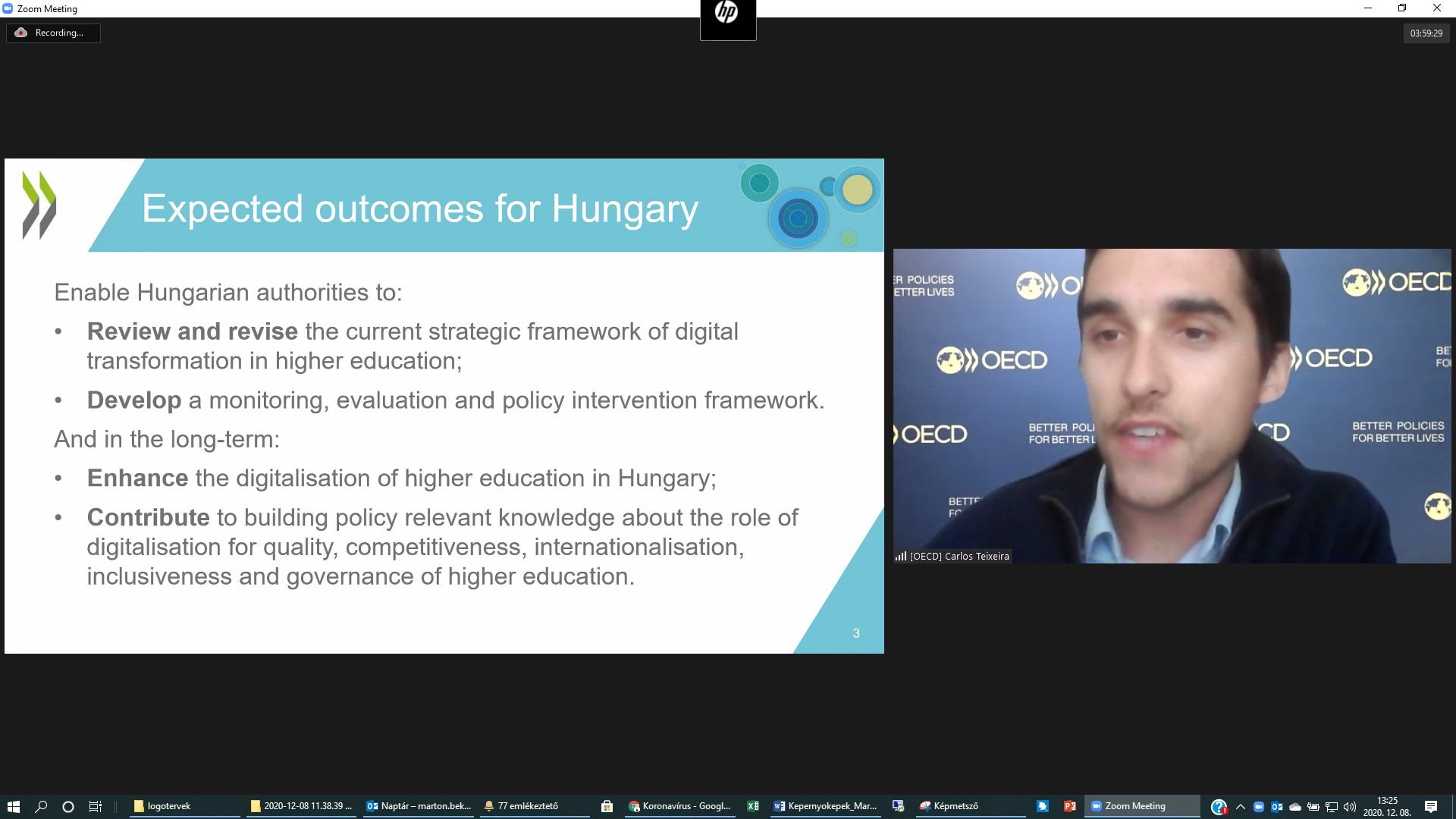Click the taskbar clock and date

pyautogui.click(x=1387, y=806)
